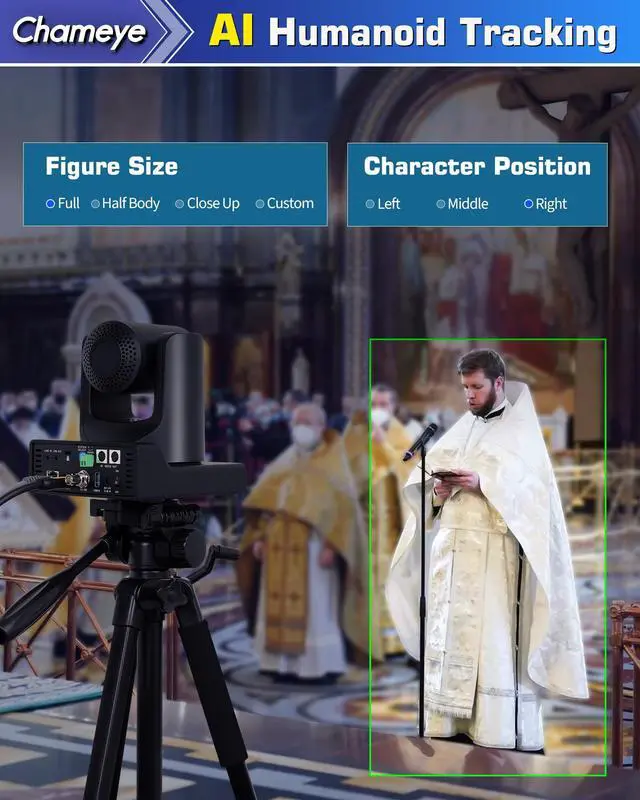Image resolution: width=640 pixels, height=800 pixels.
Task: Pick the Close Up radio button
Action: click(180, 203)
